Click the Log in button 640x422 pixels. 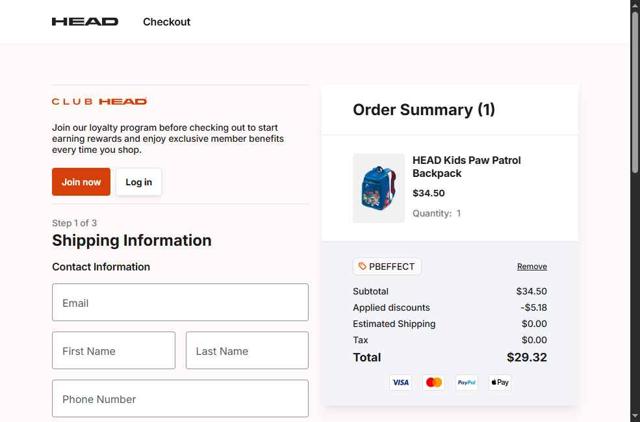(x=139, y=182)
